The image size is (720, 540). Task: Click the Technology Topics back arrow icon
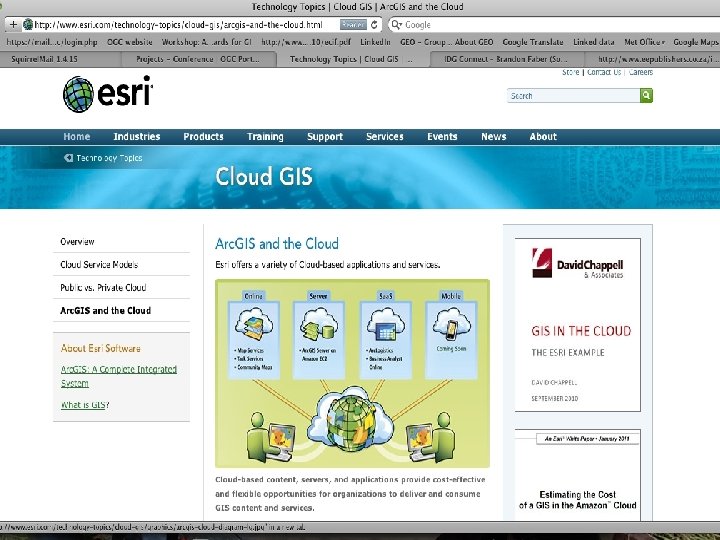68,158
